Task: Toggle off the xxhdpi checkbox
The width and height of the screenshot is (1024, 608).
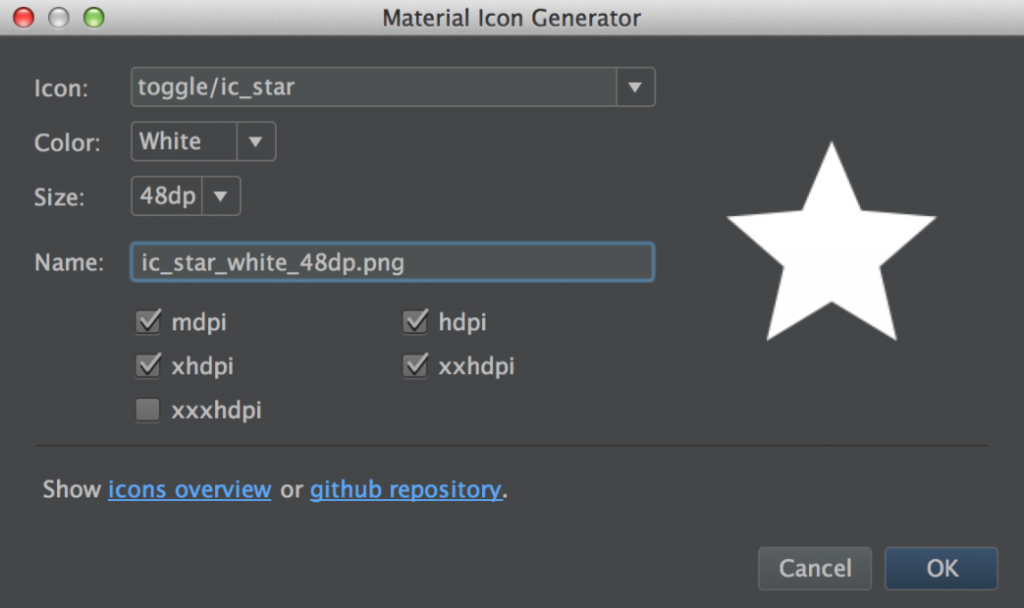Action: pos(415,365)
